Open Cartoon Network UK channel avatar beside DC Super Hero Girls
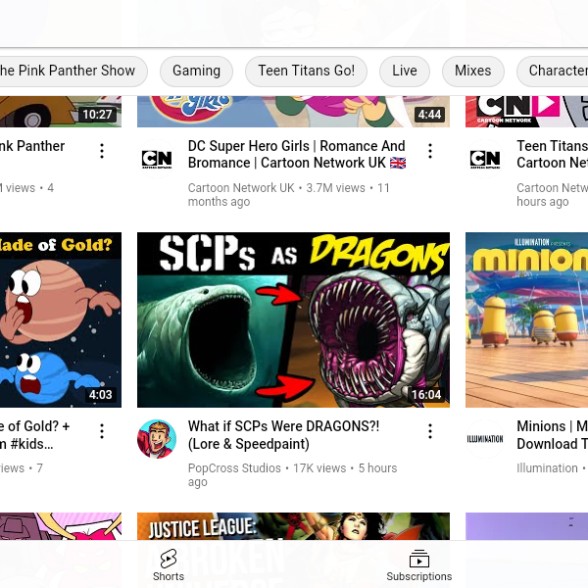 pyautogui.click(x=157, y=159)
